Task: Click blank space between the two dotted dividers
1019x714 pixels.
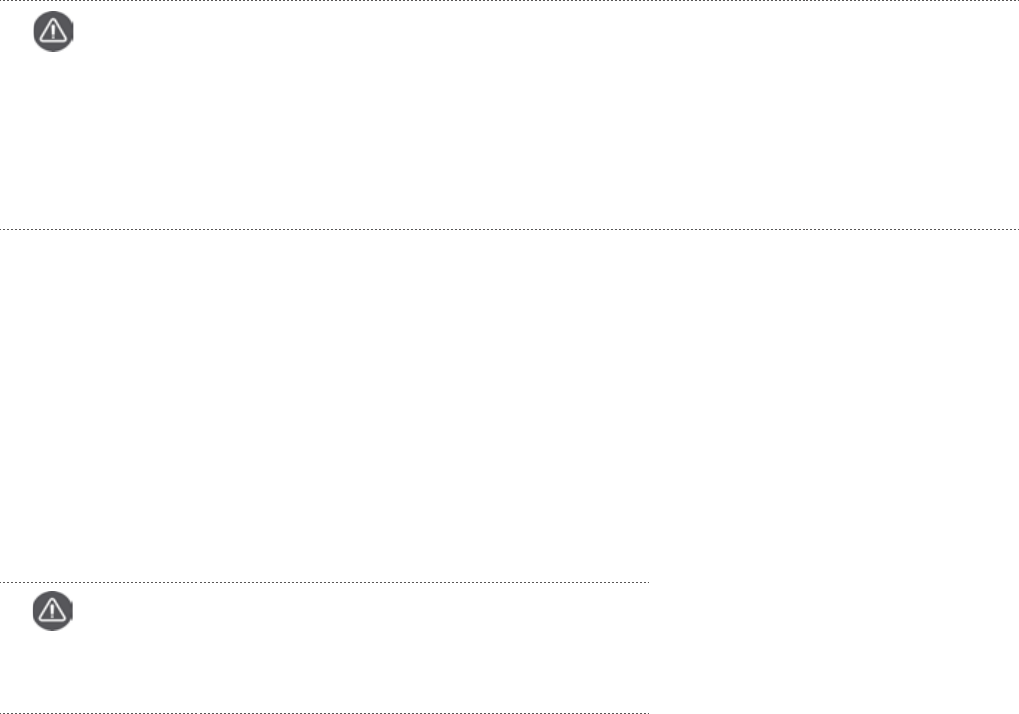Action: coord(400,400)
